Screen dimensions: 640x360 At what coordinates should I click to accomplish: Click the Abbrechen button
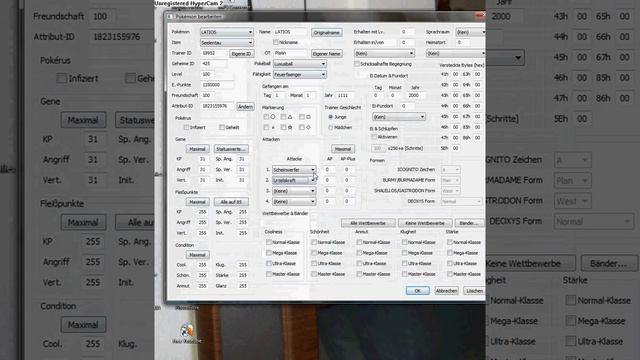click(447, 291)
